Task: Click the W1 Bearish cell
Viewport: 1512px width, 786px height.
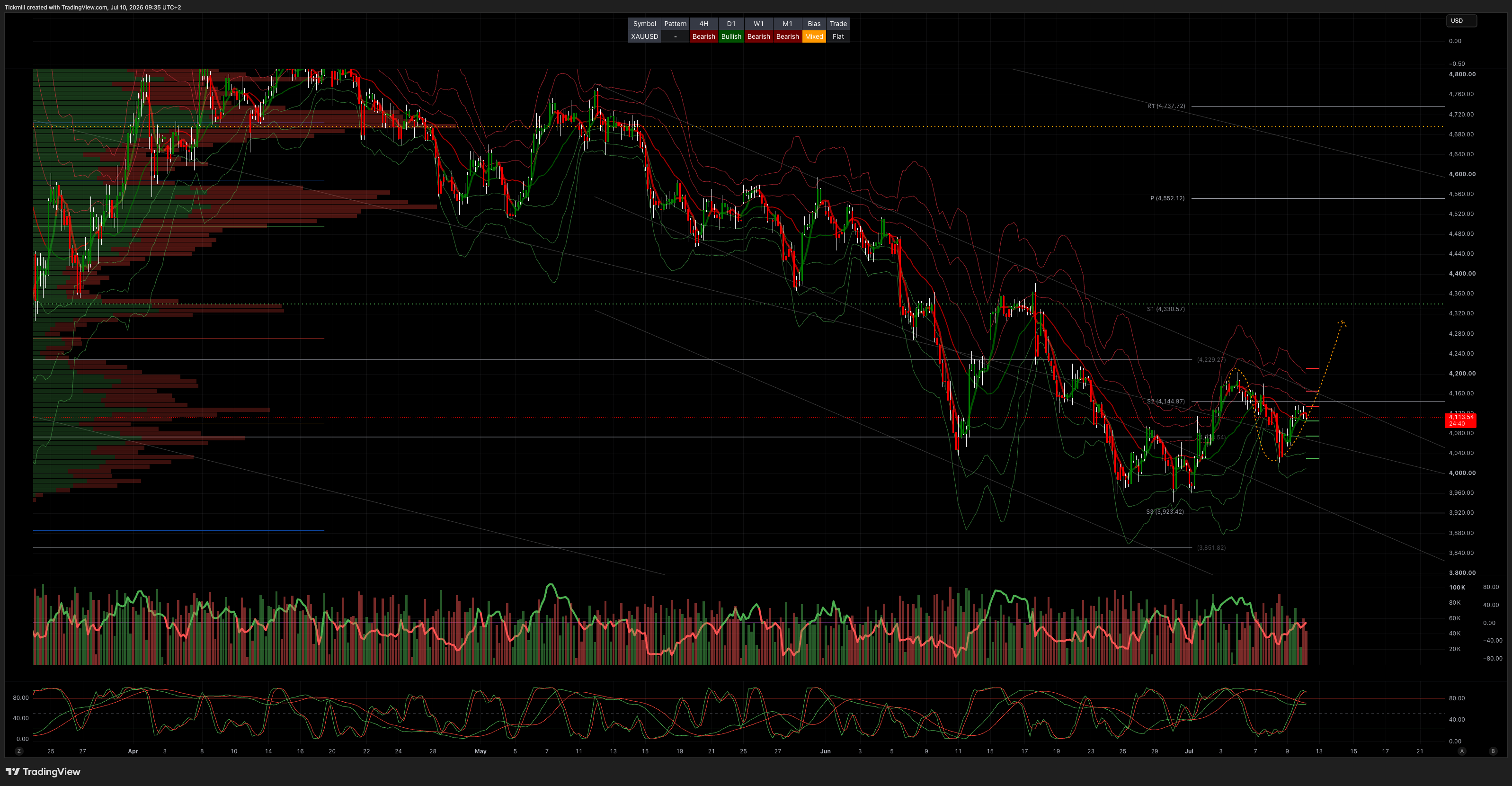Action: pos(758,36)
